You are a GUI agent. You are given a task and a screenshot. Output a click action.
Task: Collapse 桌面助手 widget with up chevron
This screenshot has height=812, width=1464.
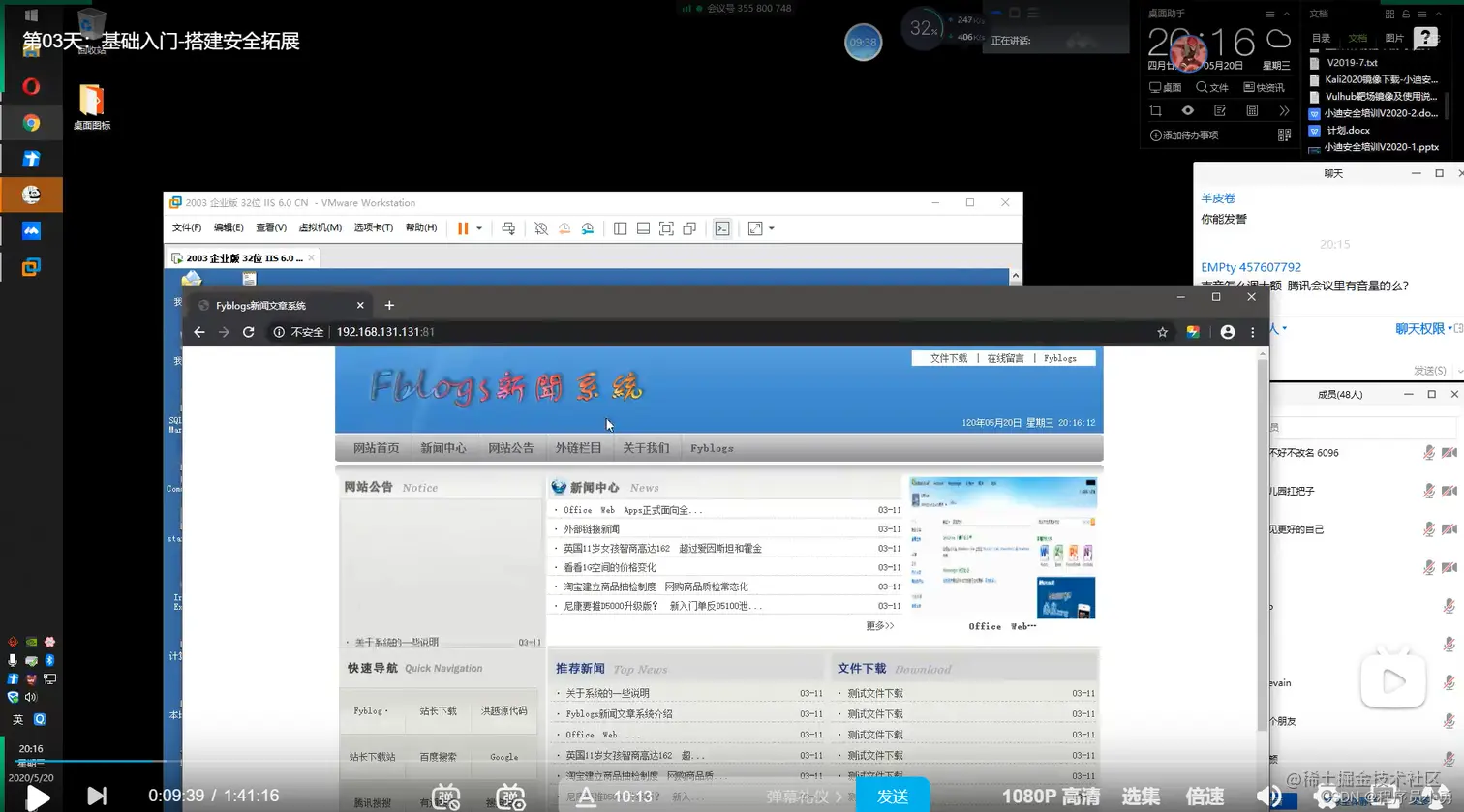[1286, 15]
